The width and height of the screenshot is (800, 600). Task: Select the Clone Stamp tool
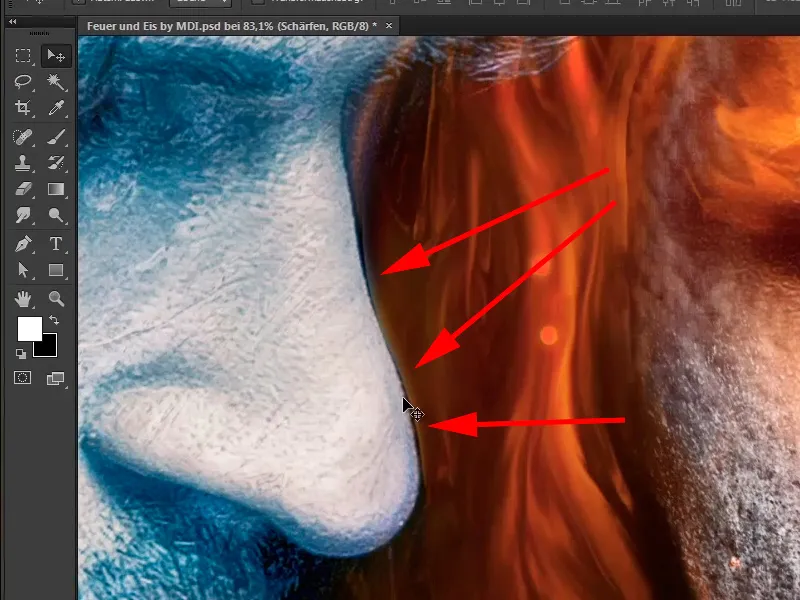tap(23, 163)
